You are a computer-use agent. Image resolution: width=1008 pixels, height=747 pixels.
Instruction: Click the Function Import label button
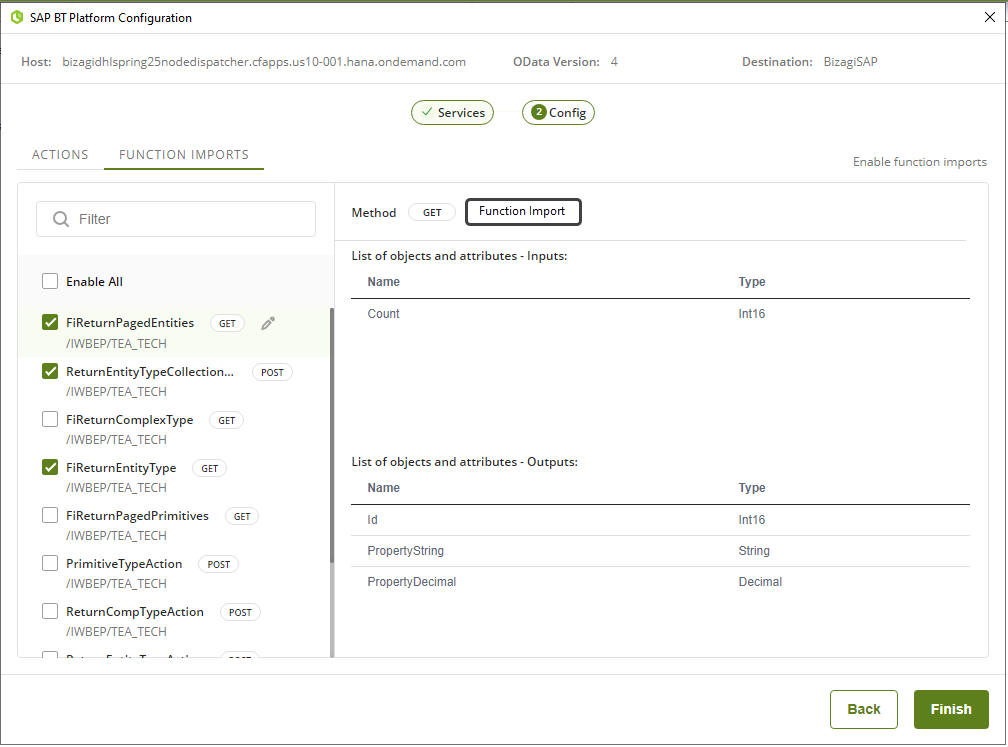522,212
